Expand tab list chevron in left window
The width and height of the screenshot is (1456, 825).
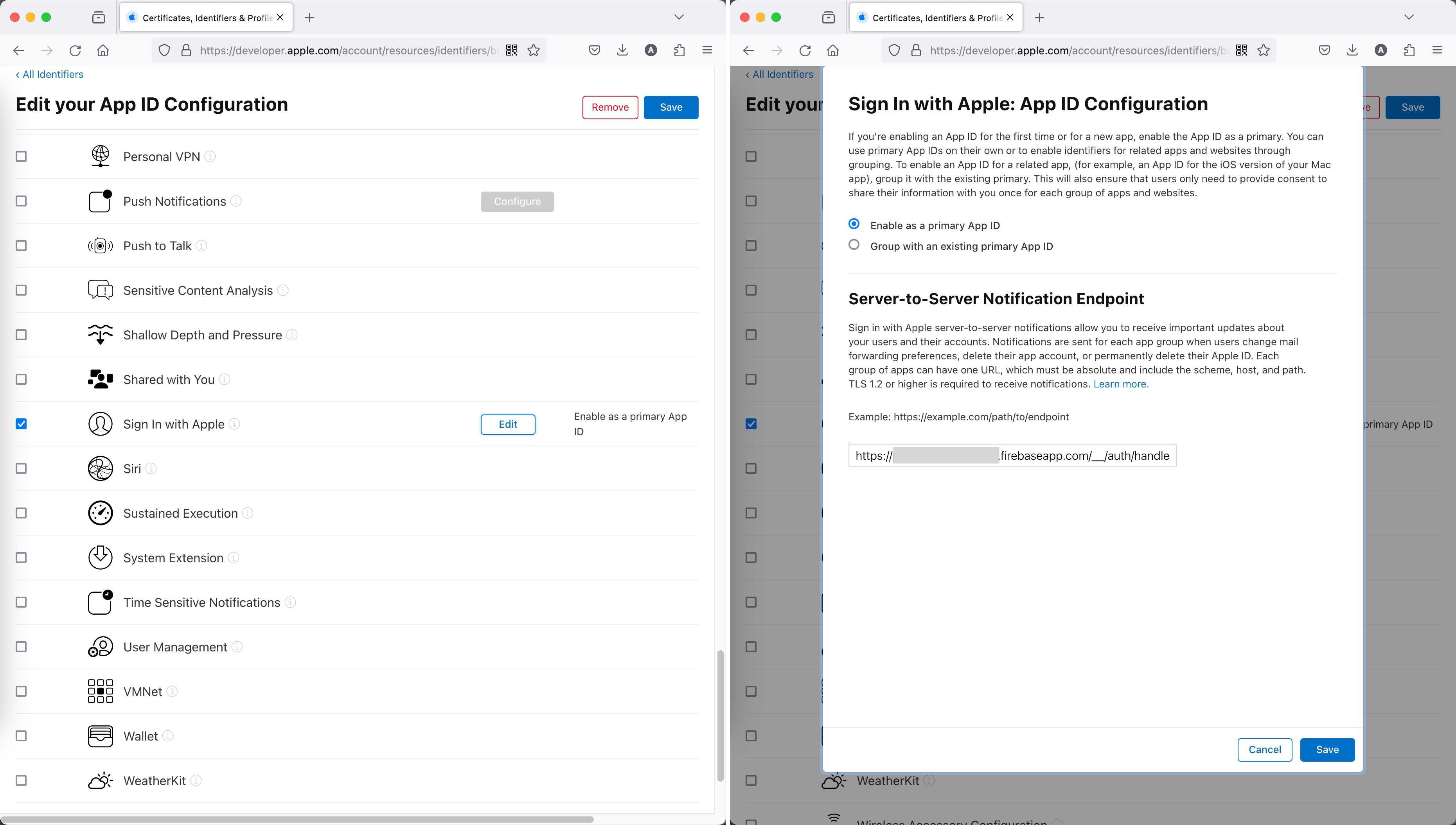679,18
